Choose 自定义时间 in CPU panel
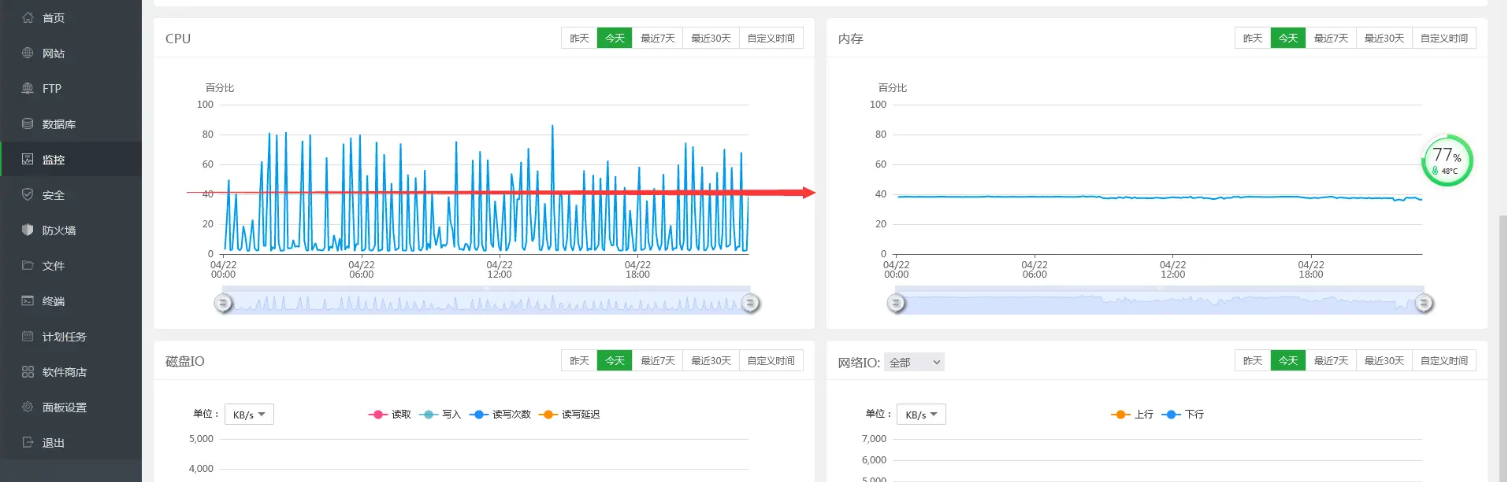This screenshot has height=482, width=1507. pyautogui.click(x=771, y=38)
